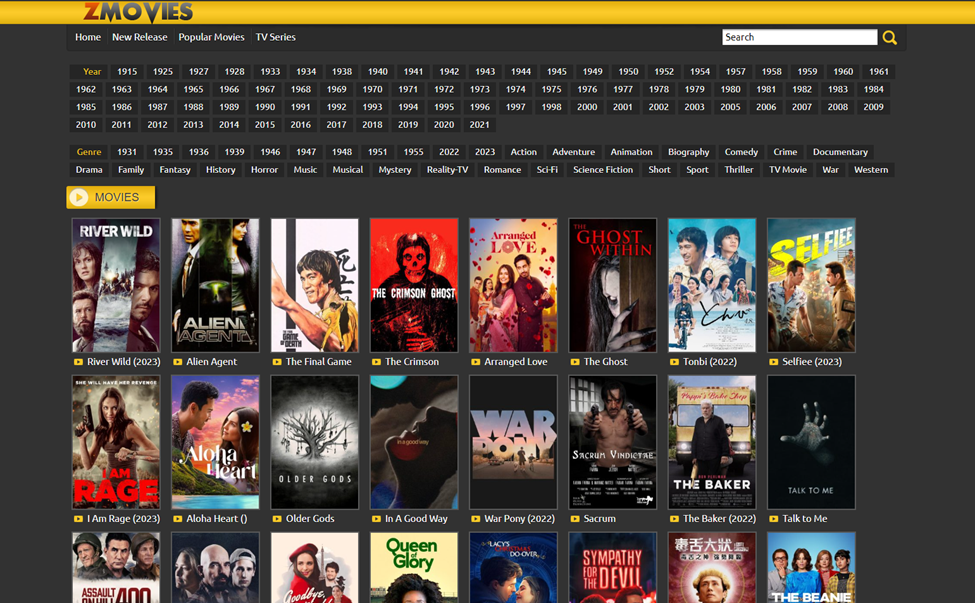Select year 2010 filter

pyautogui.click(x=86, y=125)
